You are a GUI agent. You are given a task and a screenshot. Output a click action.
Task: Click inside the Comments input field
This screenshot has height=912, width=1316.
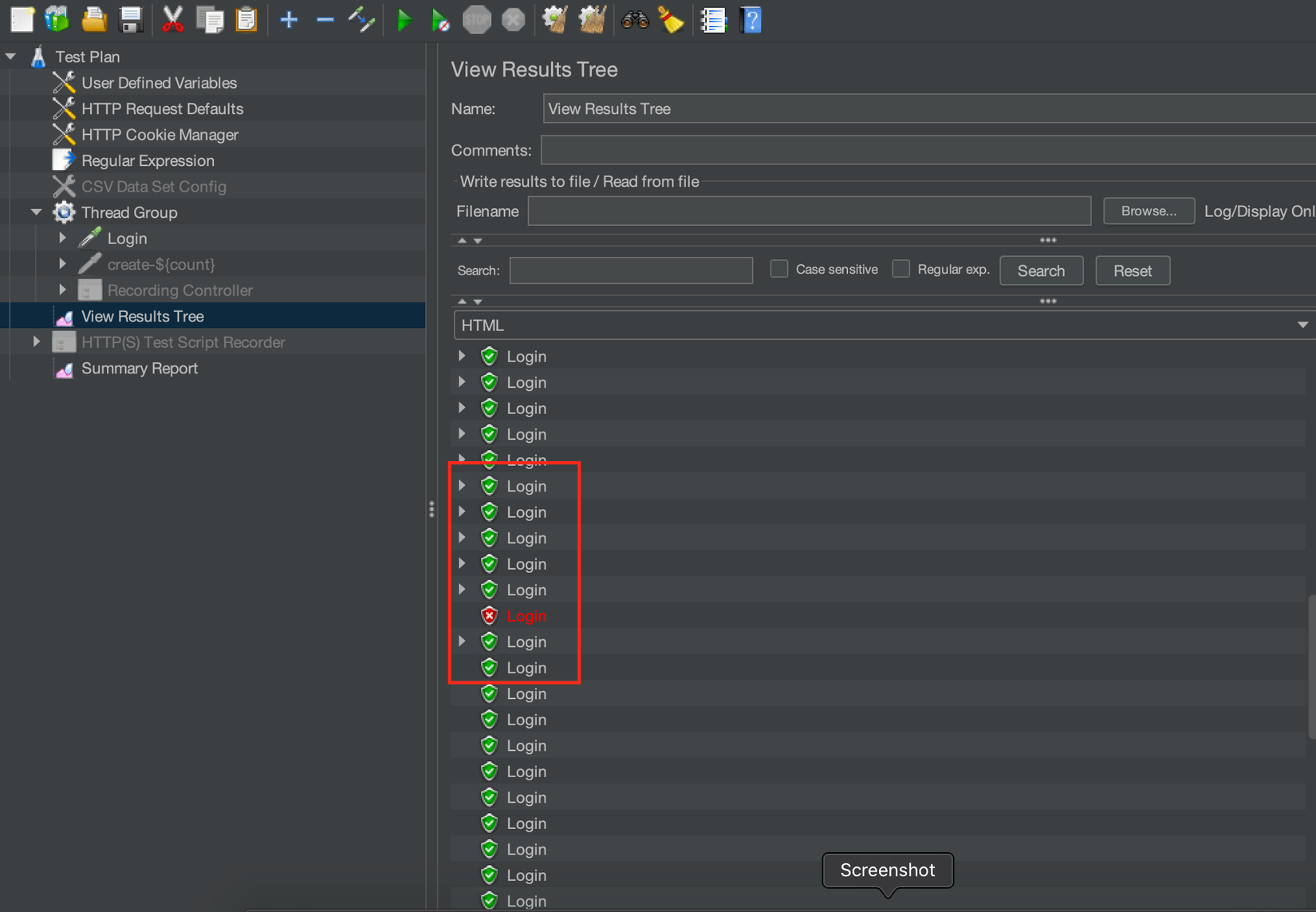click(x=798, y=149)
